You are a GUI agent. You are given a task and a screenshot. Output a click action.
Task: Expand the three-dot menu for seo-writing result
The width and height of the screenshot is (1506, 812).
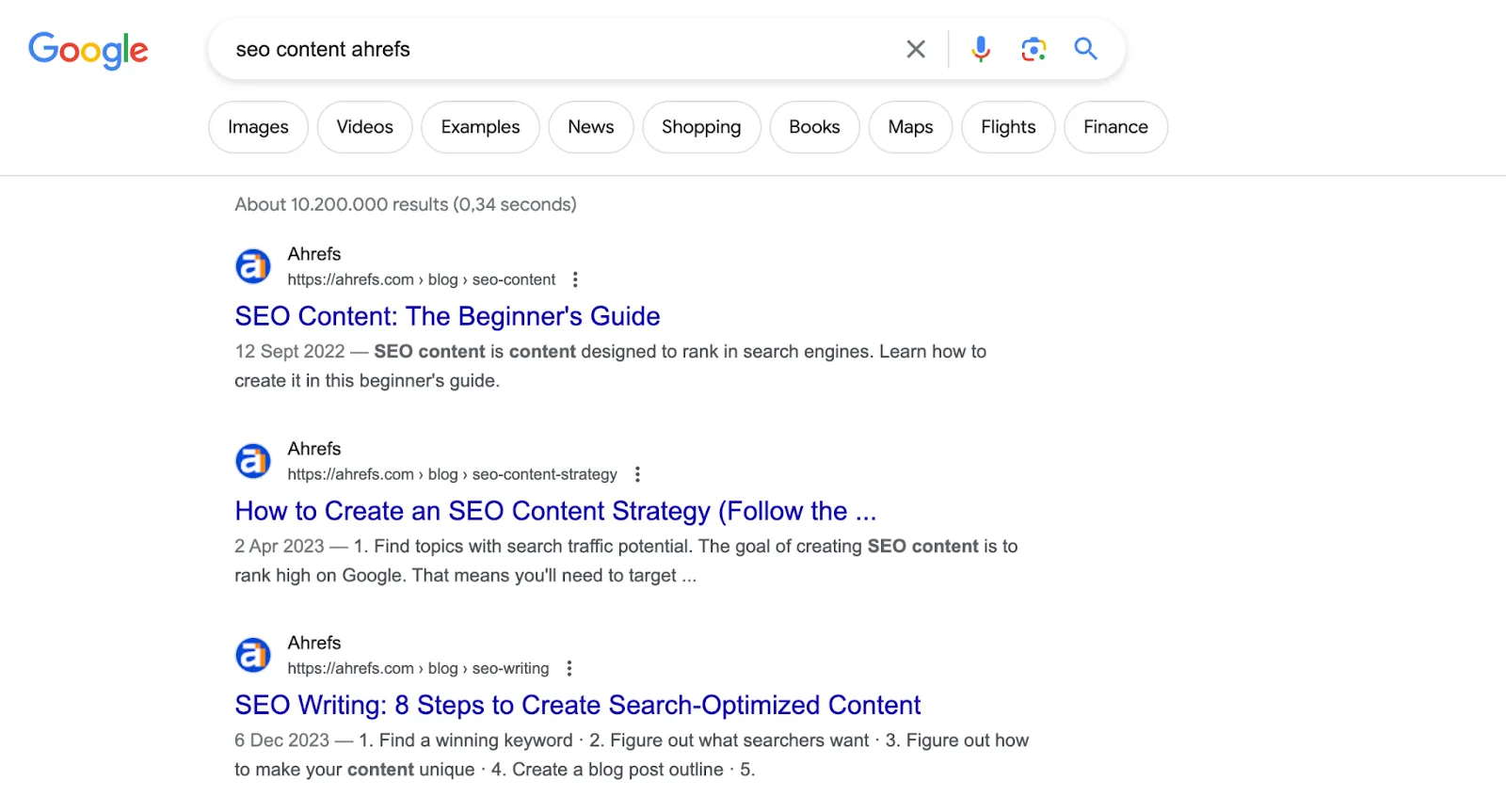[x=569, y=668]
